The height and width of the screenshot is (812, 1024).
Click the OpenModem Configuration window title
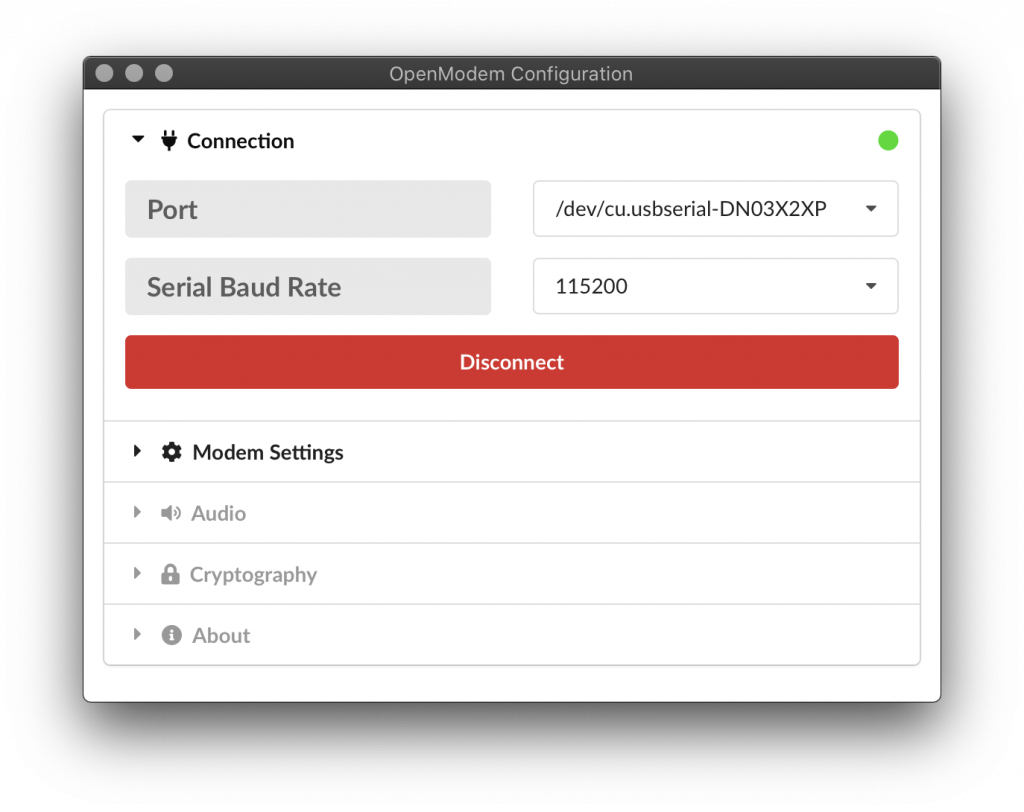(x=511, y=74)
